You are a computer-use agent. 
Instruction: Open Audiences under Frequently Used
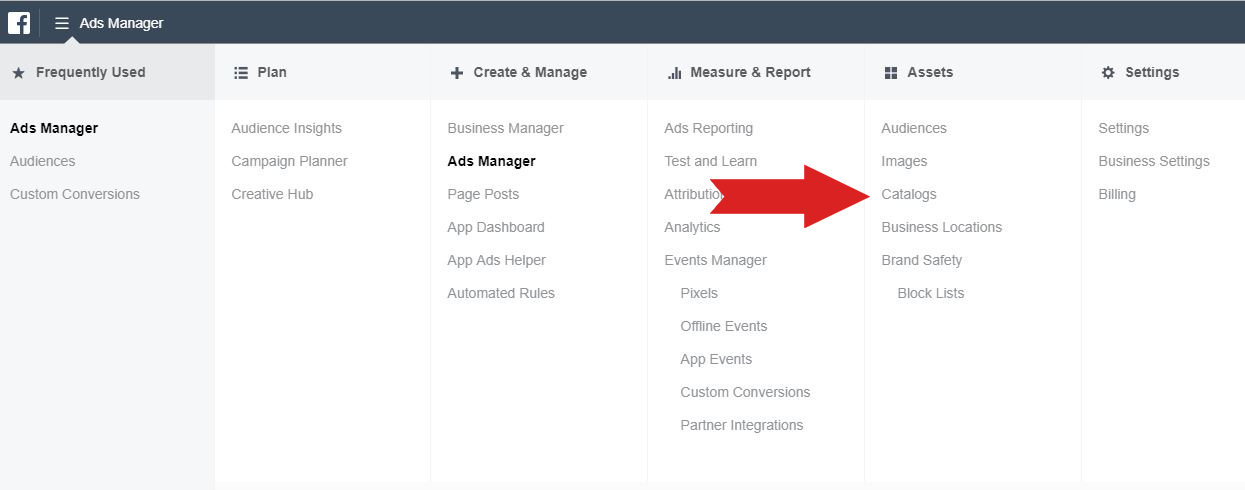click(43, 161)
